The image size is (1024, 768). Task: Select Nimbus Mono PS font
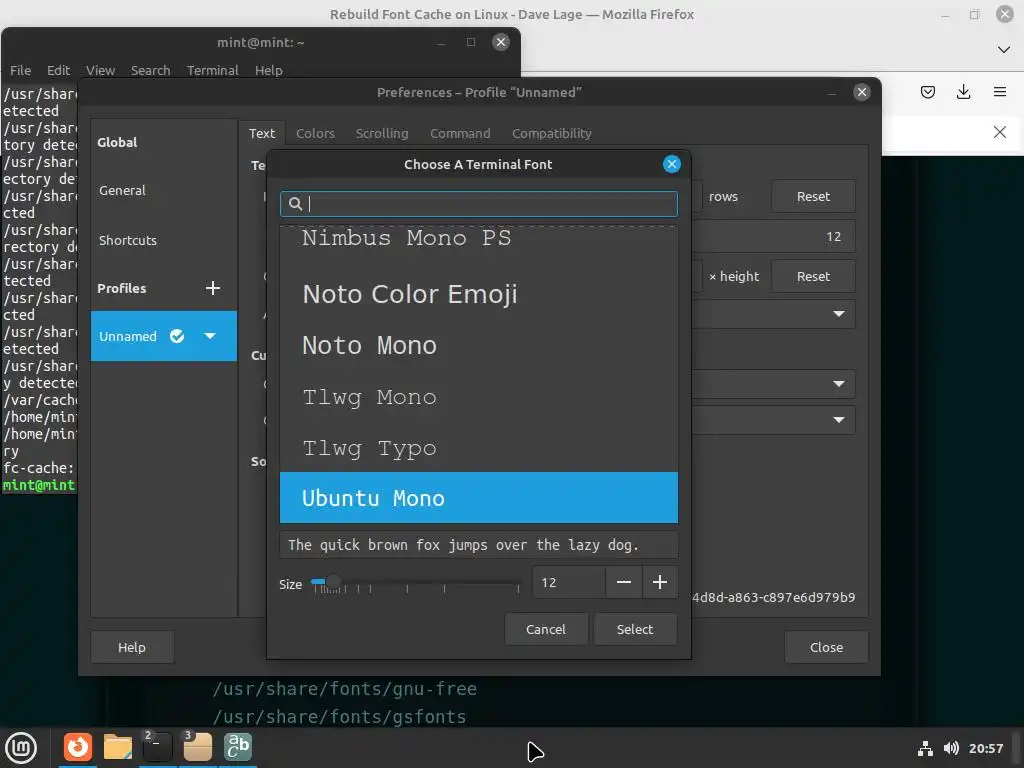pos(479,240)
